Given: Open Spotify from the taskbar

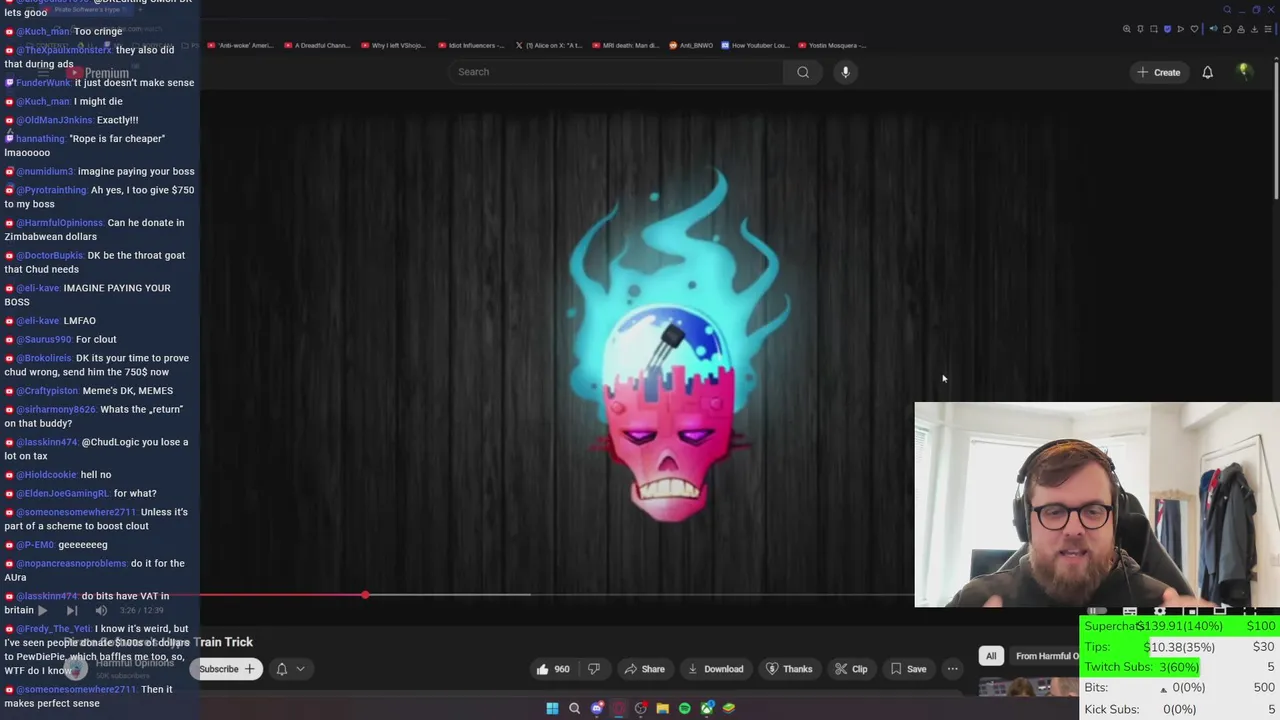Looking at the screenshot, I should [x=684, y=708].
